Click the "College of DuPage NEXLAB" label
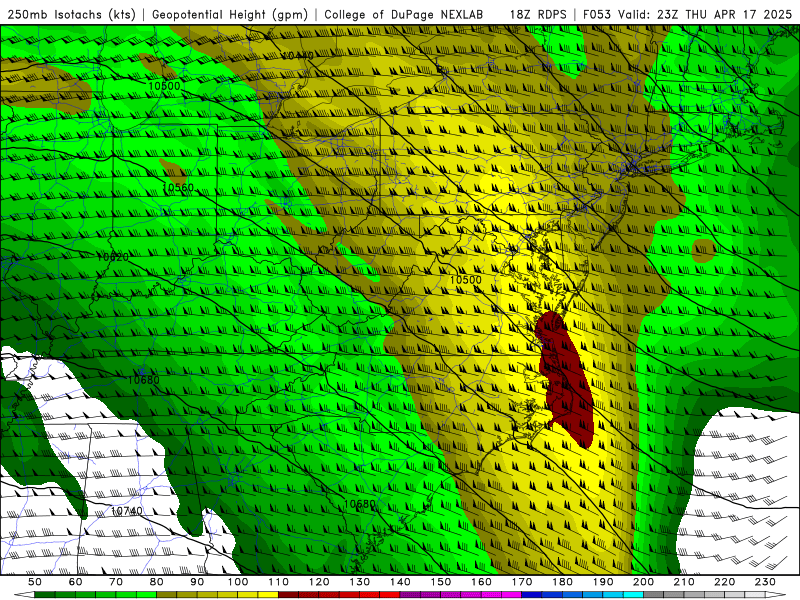This screenshot has height=600, width=800. [404, 14]
